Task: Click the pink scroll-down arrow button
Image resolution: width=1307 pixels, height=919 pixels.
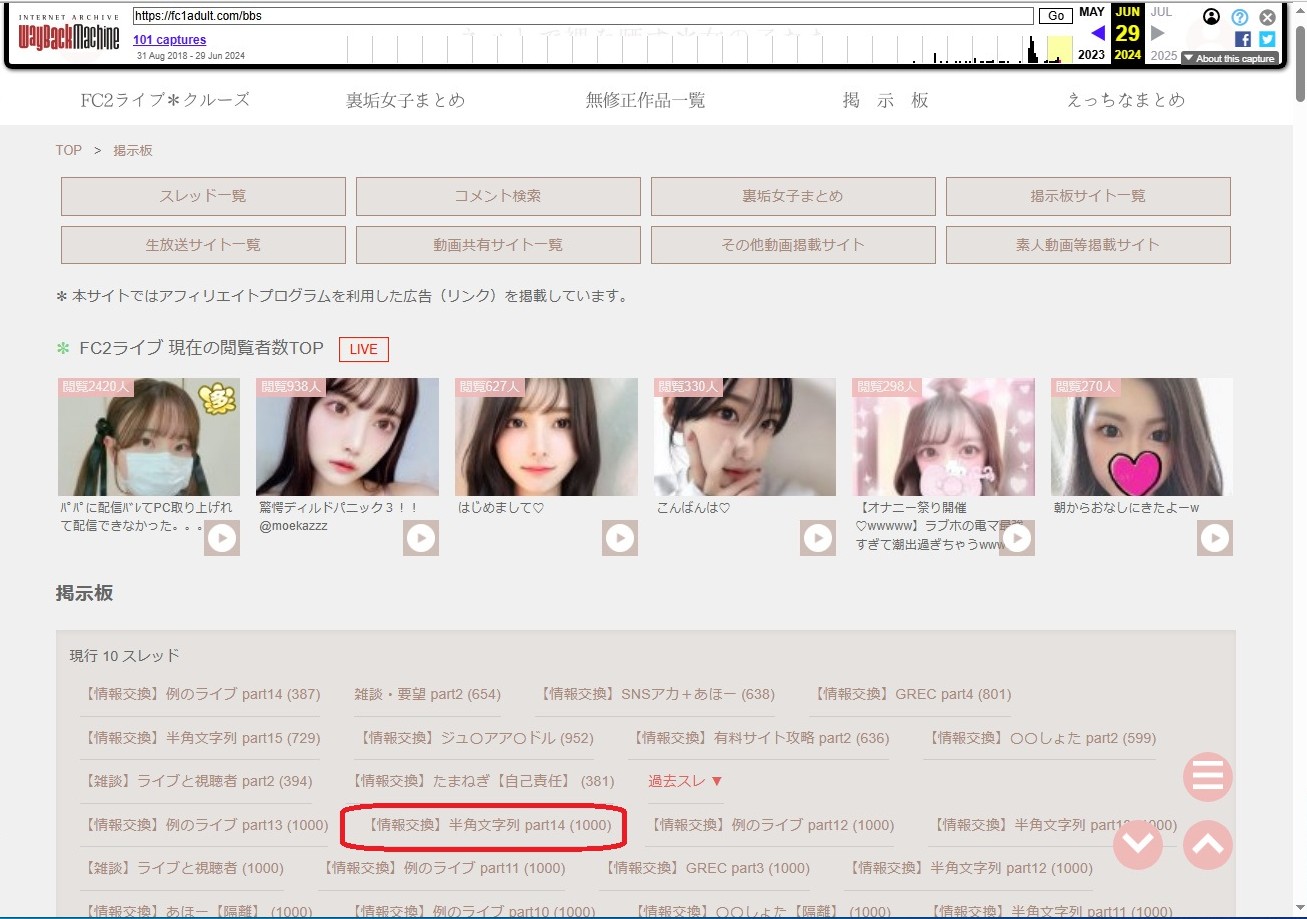Action: tap(1138, 846)
